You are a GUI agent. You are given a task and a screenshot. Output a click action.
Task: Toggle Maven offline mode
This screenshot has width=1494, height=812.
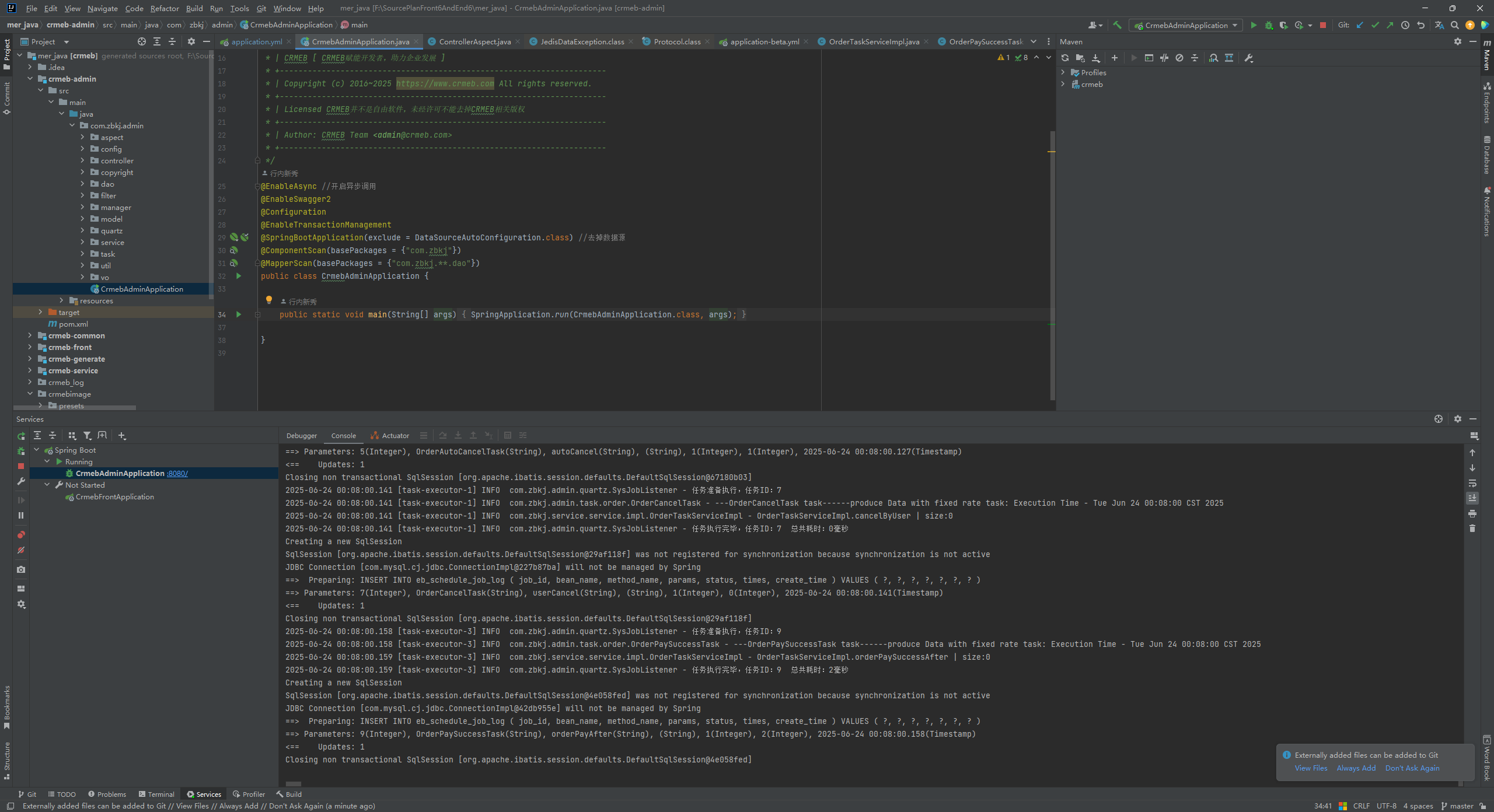1164,58
